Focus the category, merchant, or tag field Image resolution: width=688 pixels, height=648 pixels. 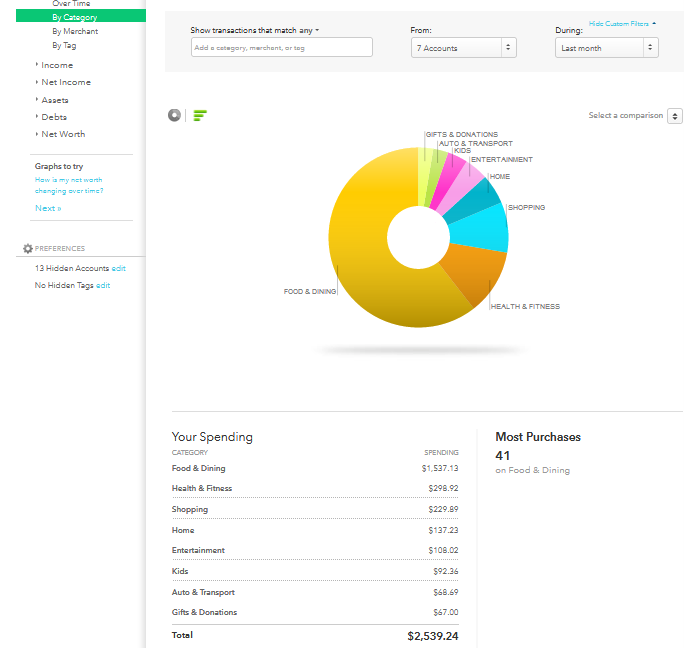(x=282, y=47)
